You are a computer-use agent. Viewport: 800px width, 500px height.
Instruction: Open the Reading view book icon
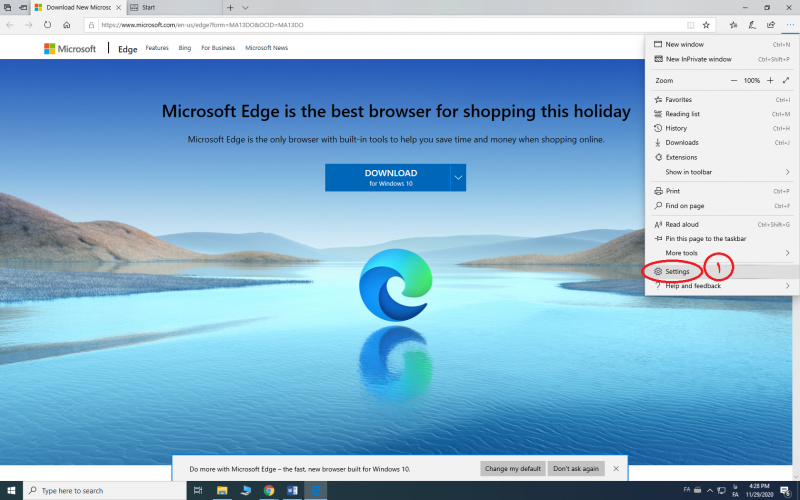click(690, 24)
